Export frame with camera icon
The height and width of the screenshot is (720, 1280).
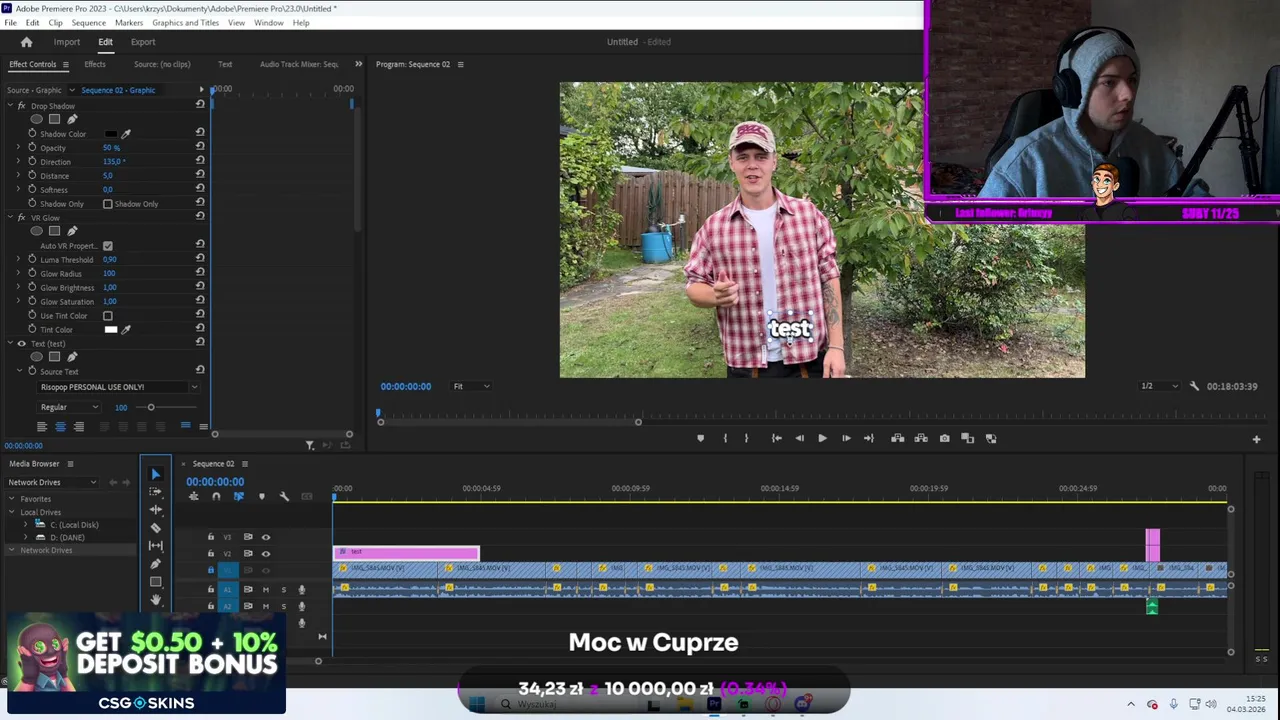pos(944,438)
